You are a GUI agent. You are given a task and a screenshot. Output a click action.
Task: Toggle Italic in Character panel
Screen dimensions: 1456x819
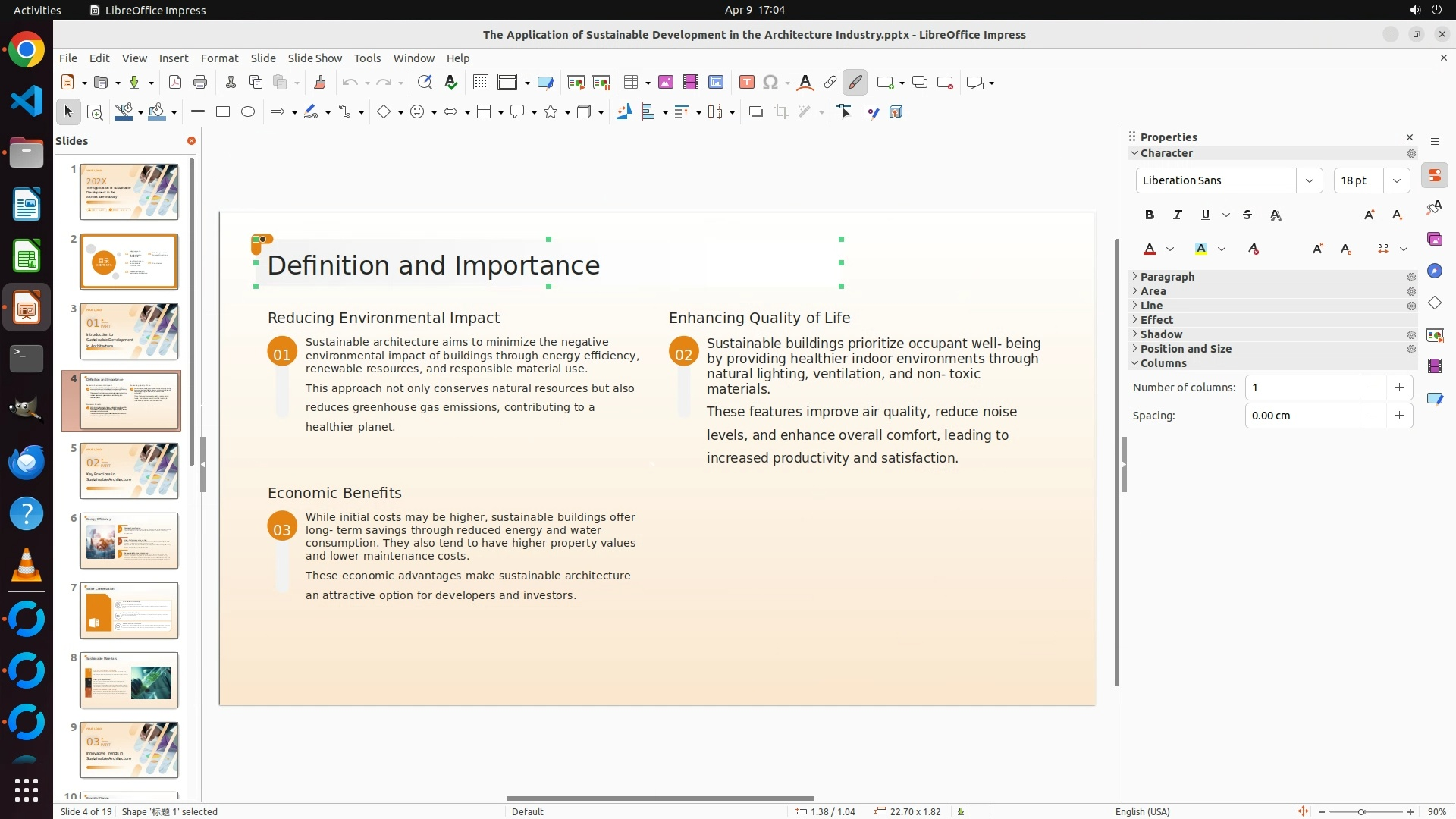coord(1177,215)
